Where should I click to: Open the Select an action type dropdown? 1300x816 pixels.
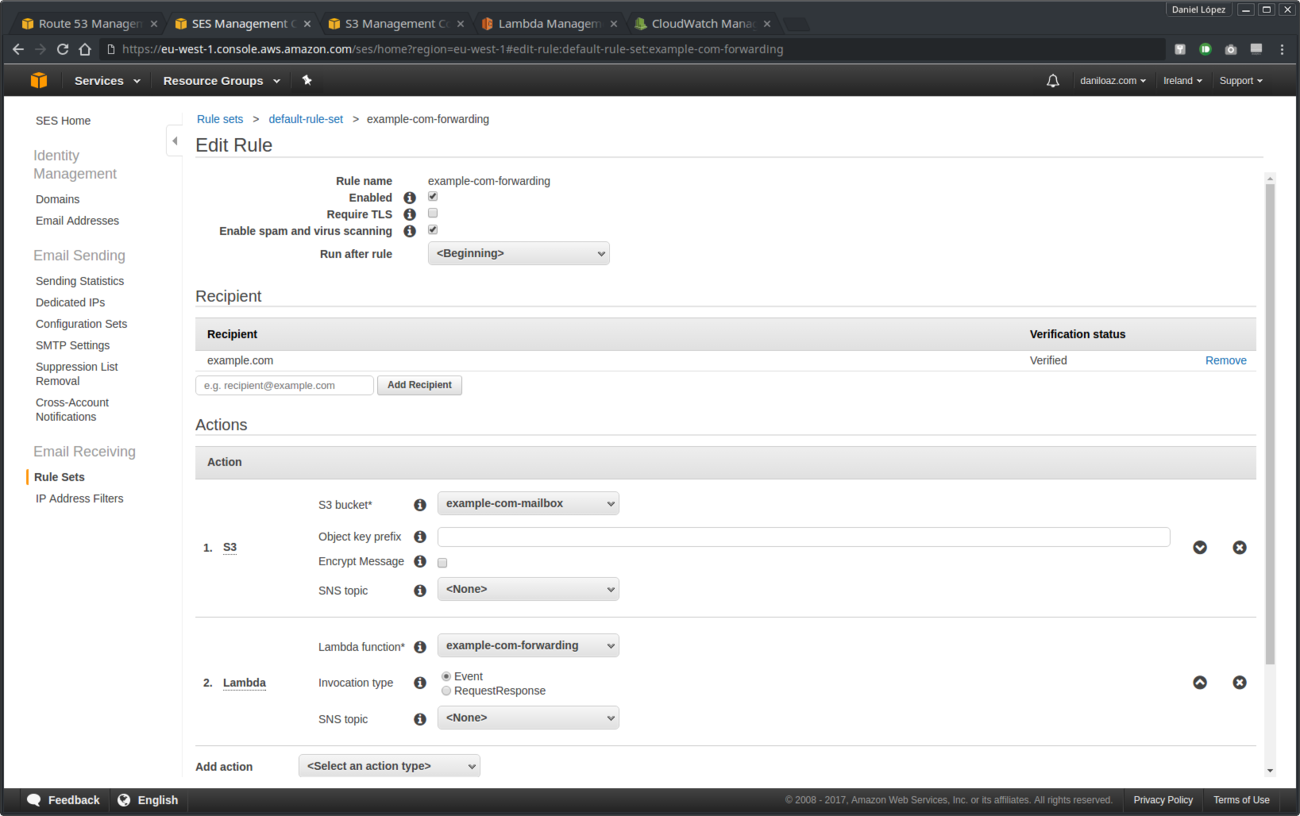click(389, 765)
